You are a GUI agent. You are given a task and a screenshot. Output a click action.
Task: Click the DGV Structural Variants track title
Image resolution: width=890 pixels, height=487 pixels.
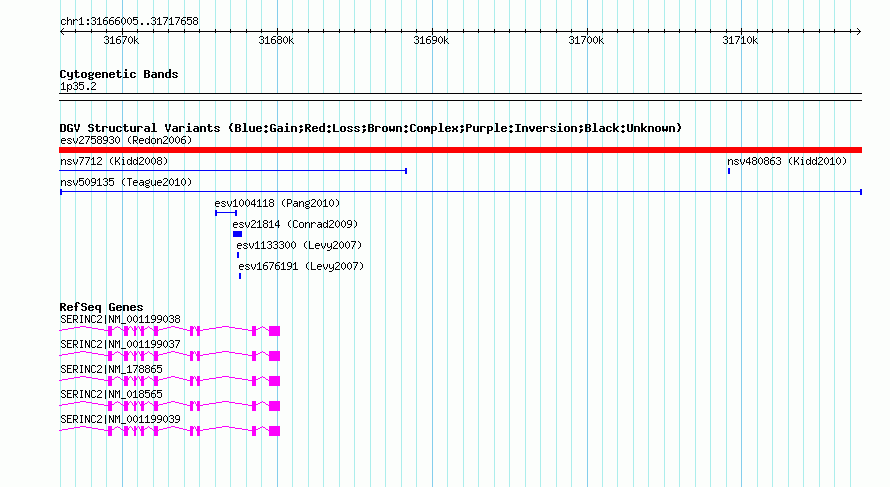pos(371,128)
